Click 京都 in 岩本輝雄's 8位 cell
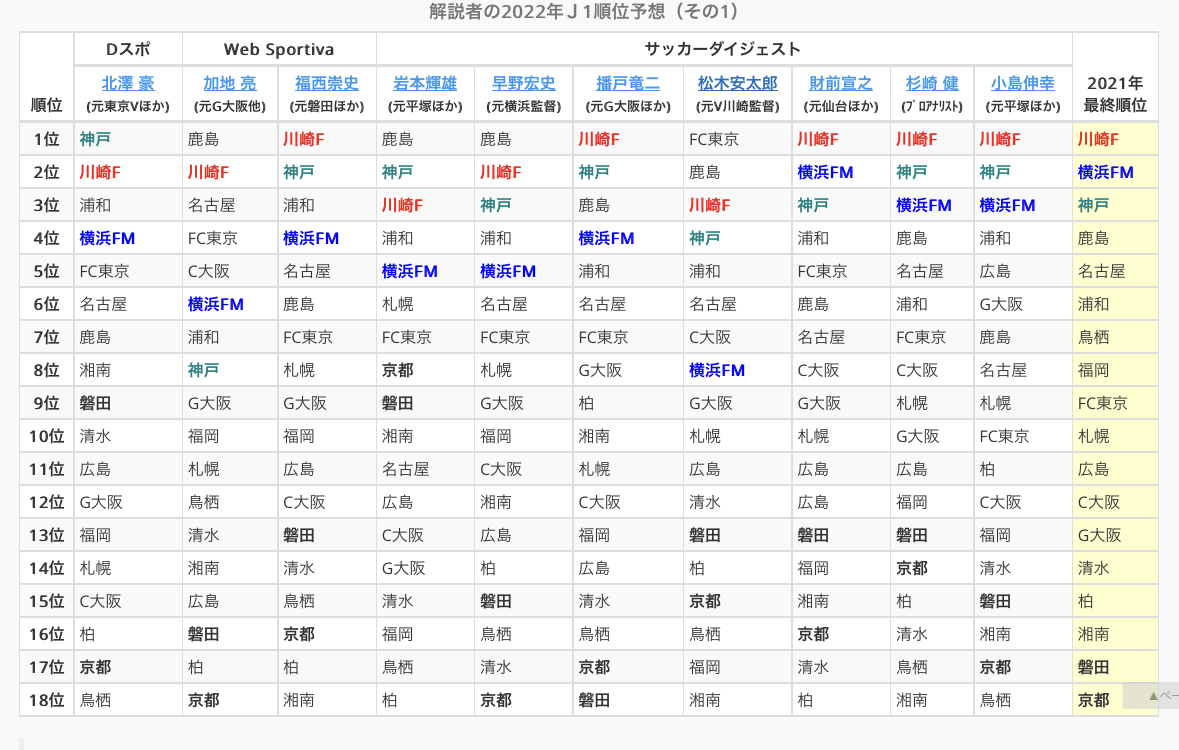This screenshot has width=1179, height=750. point(398,370)
